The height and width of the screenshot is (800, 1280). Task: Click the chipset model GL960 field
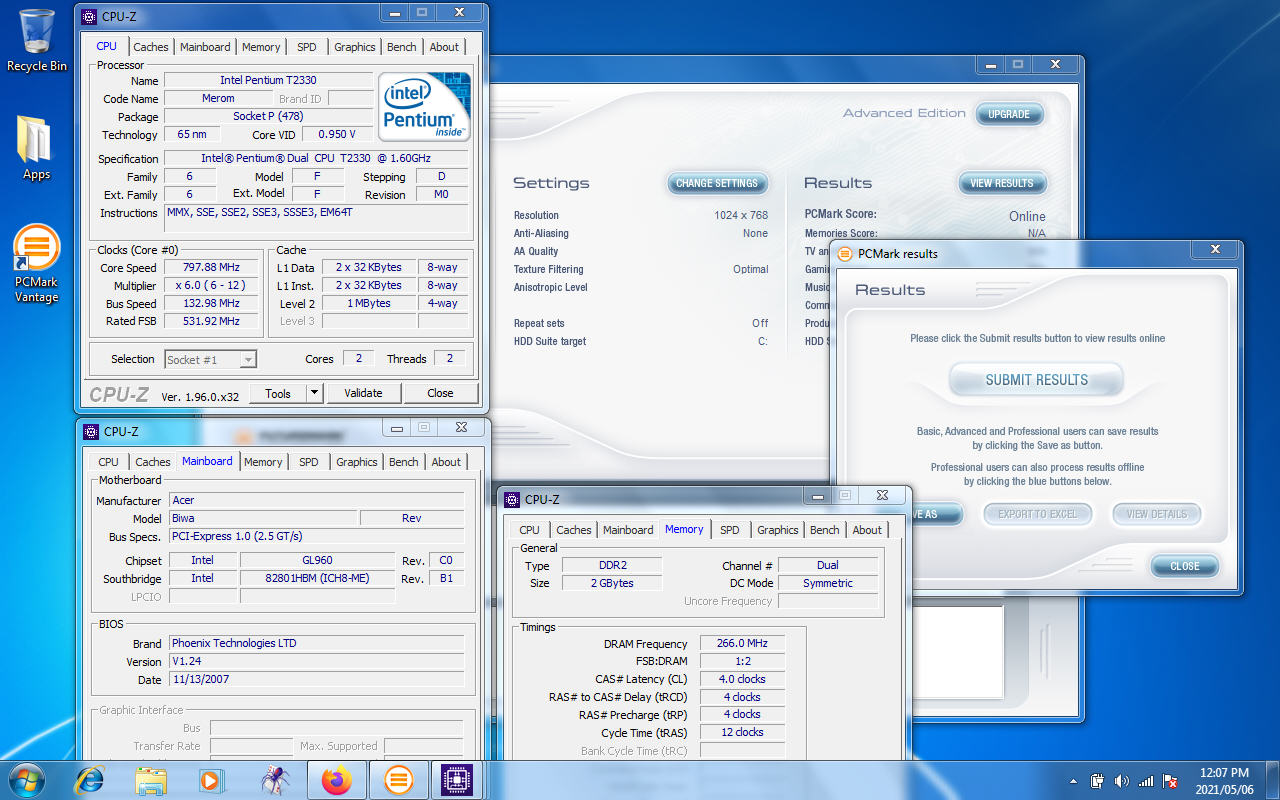pos(318,560)
